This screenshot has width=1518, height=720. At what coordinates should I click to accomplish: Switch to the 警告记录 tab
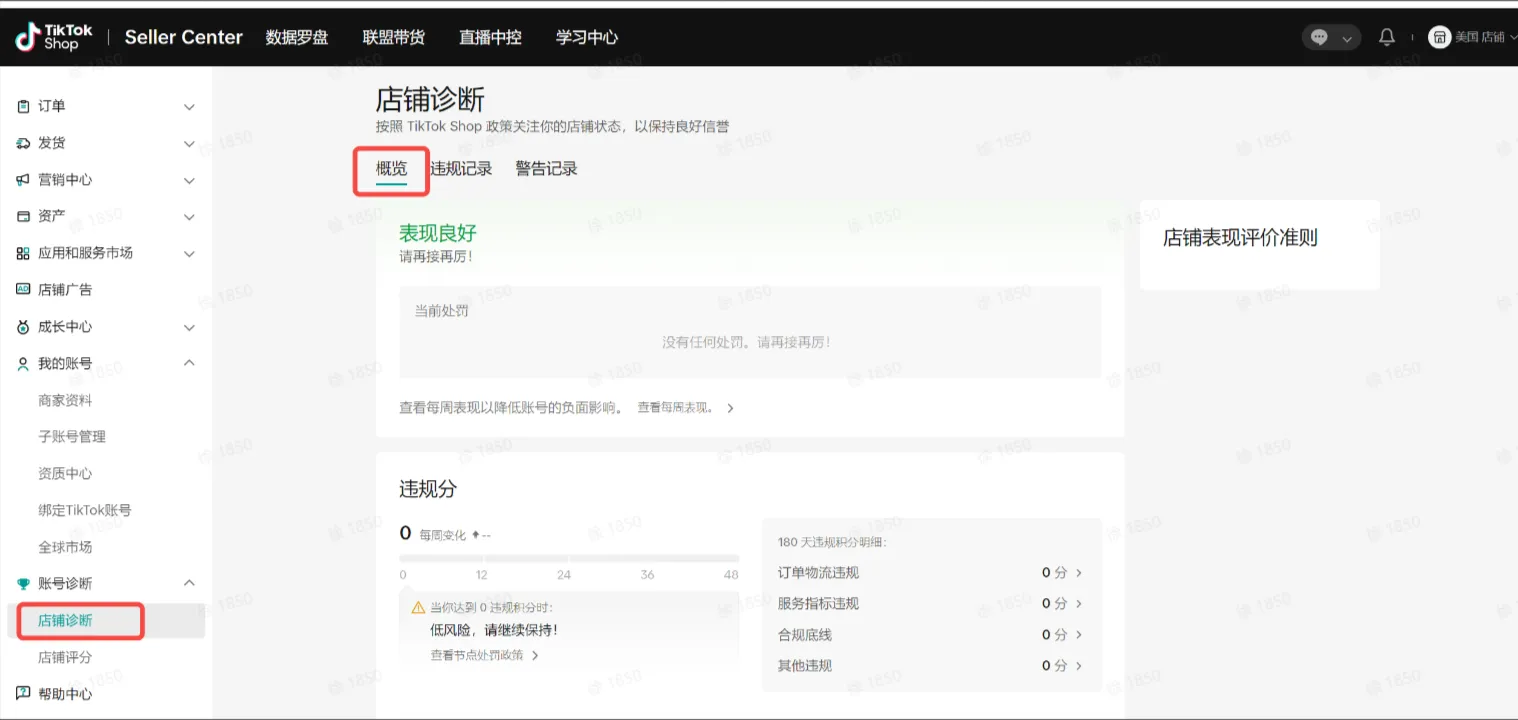click(547, 169)
